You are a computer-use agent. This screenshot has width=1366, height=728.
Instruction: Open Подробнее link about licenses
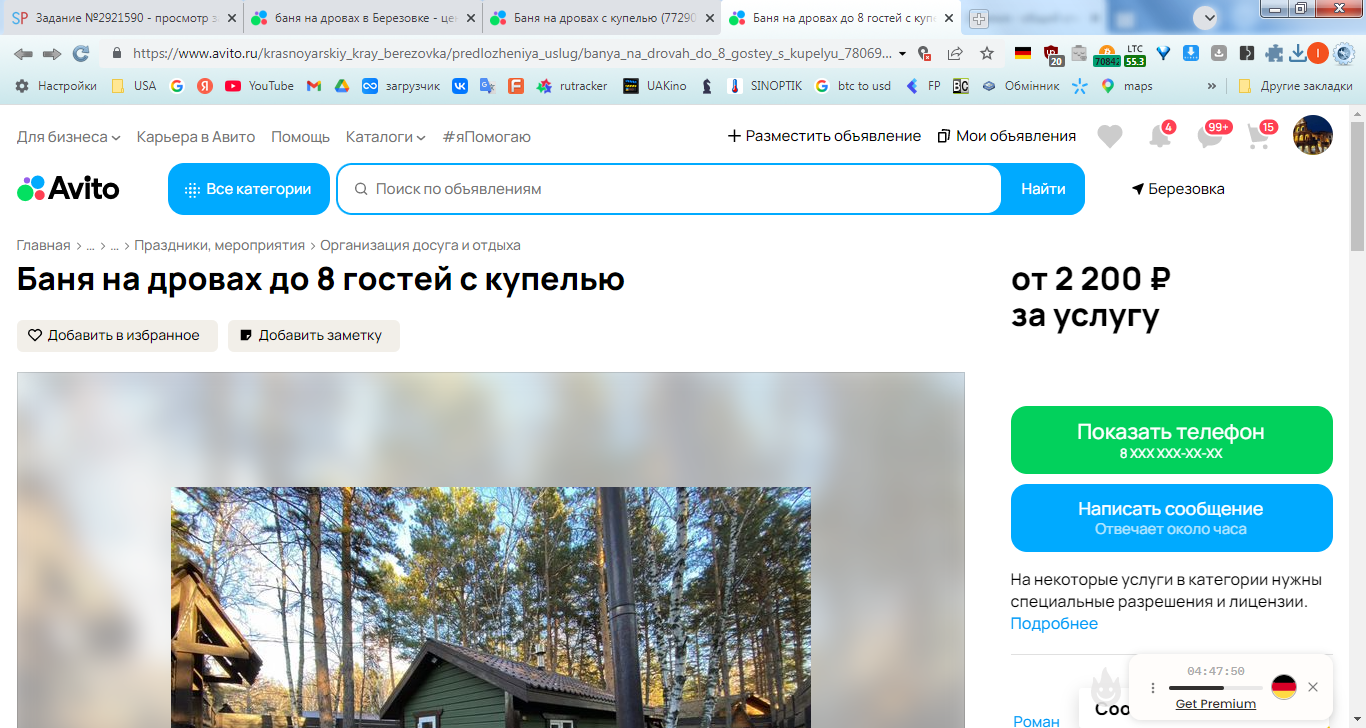(1054, 624)
